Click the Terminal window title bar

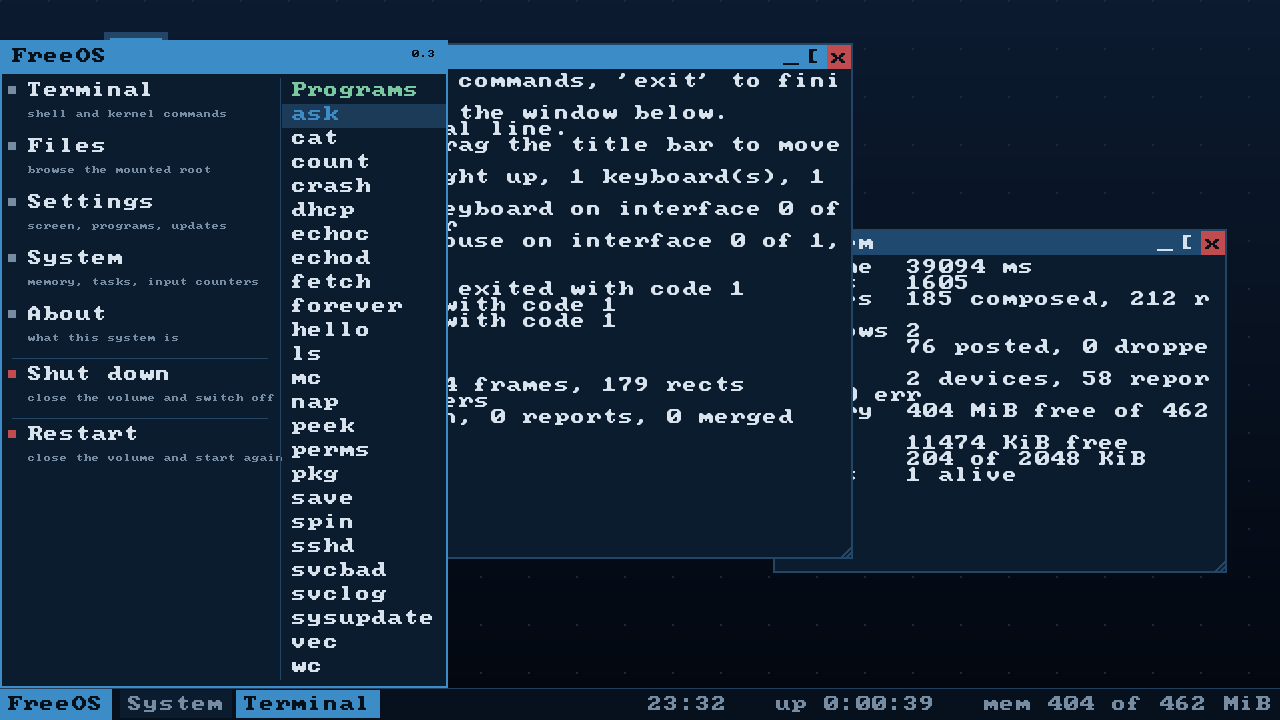tap(612, 57)
